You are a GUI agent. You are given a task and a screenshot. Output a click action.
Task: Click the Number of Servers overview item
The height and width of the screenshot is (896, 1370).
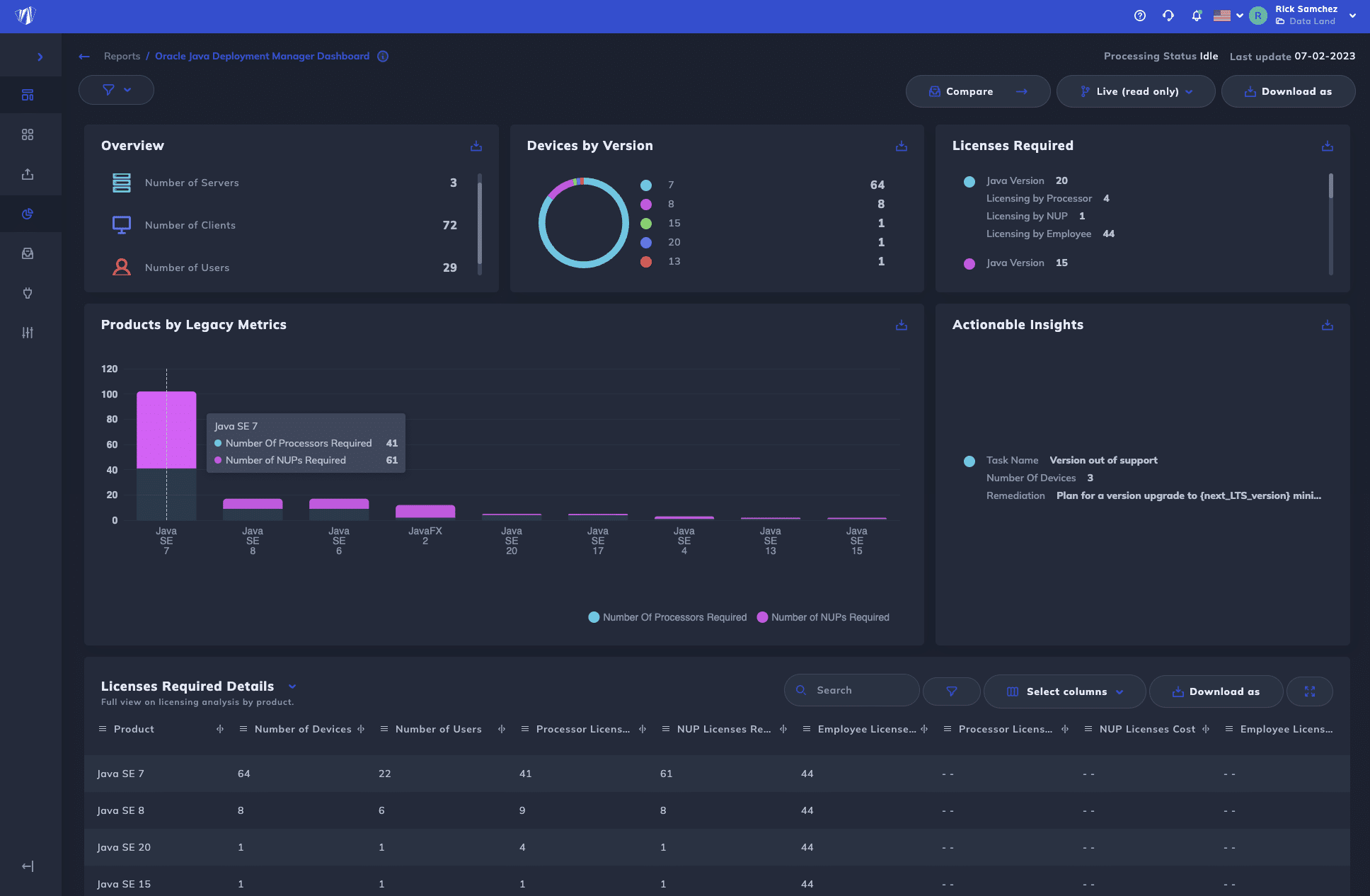(x=284, y=183)
